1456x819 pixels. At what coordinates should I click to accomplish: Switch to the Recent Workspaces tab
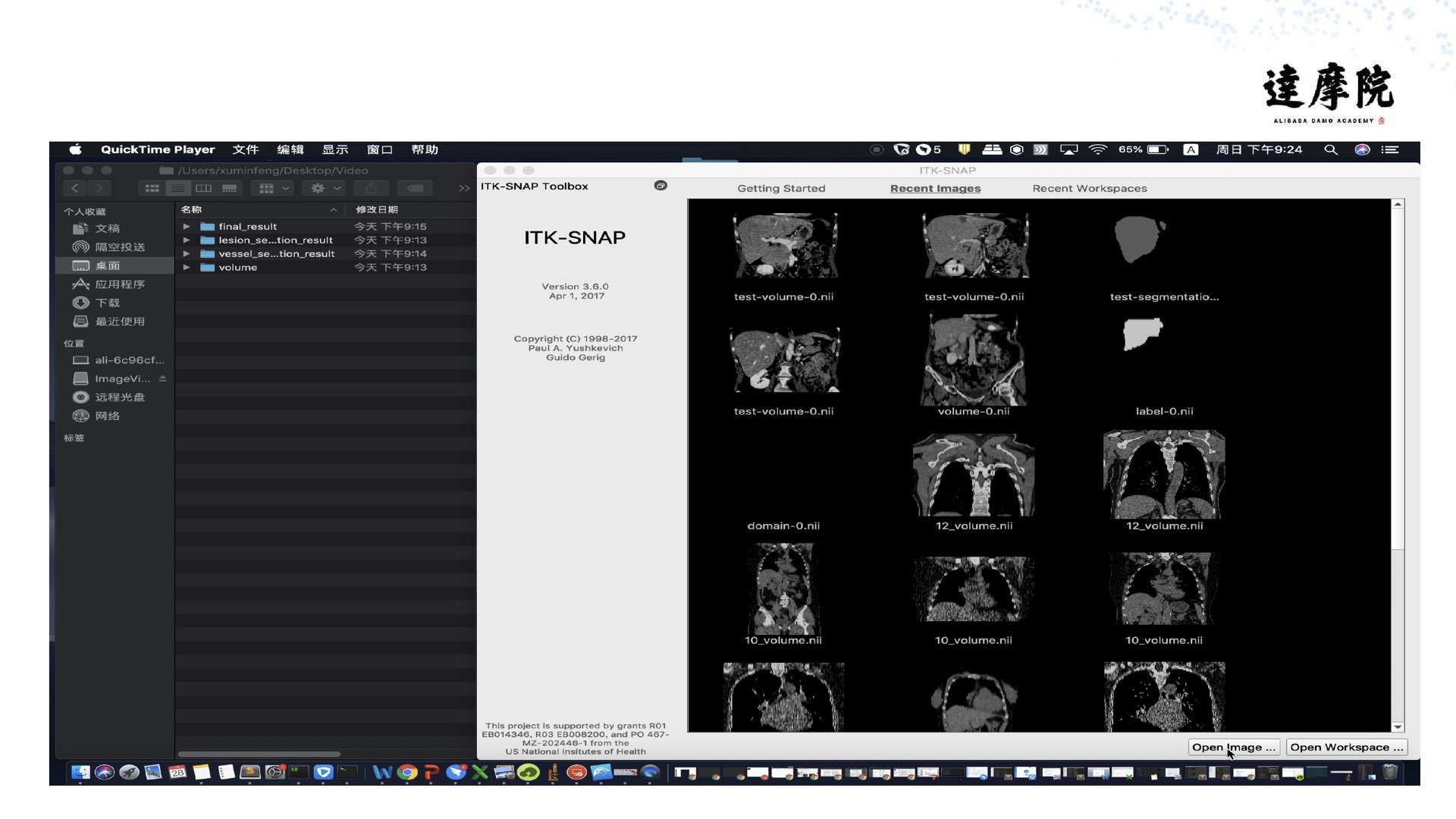pos(1090,188)
